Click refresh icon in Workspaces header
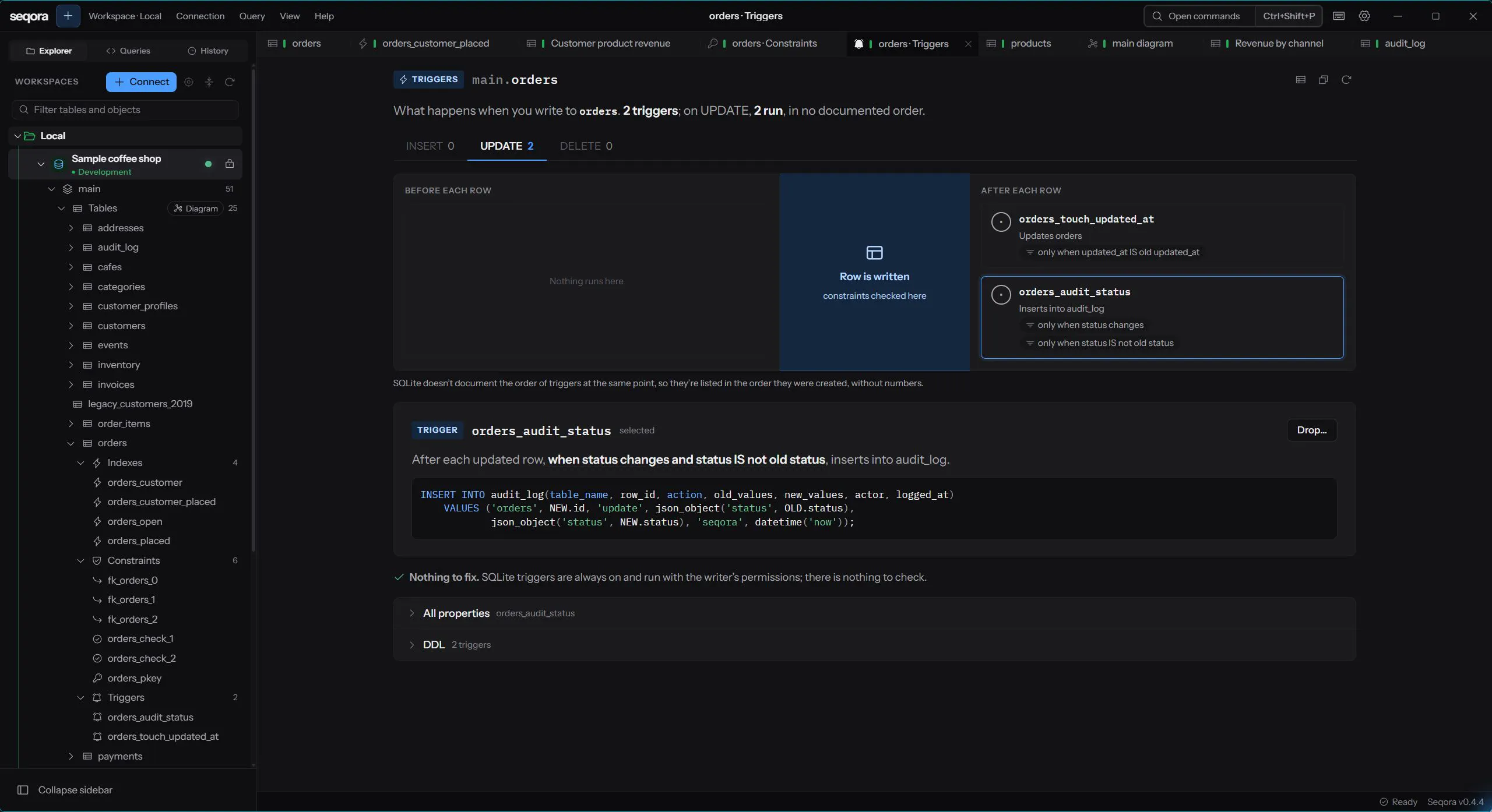 pyautogui.click(x=230, y=82)
